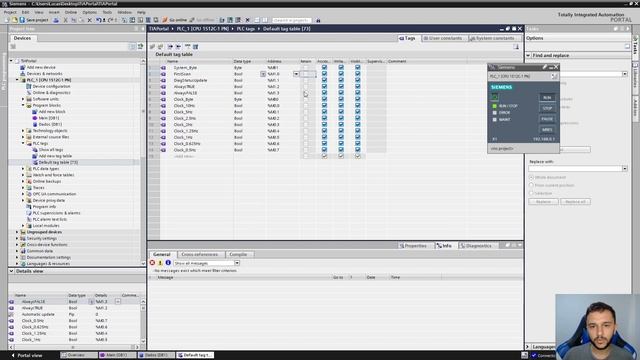Toggle the Retain checkbox for System_Byte
The image size is (640, 360).
(x=305, y=68)
